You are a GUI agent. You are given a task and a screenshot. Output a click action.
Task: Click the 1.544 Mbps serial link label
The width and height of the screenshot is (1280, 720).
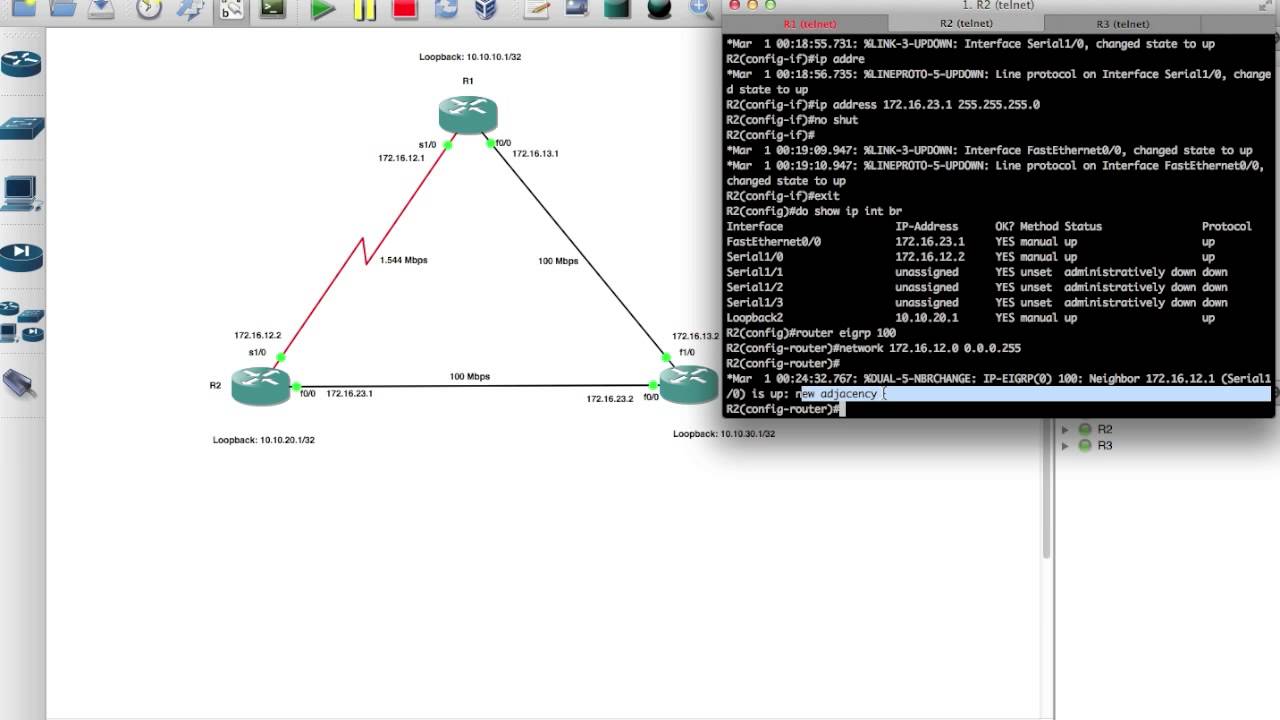pos(403,260)
